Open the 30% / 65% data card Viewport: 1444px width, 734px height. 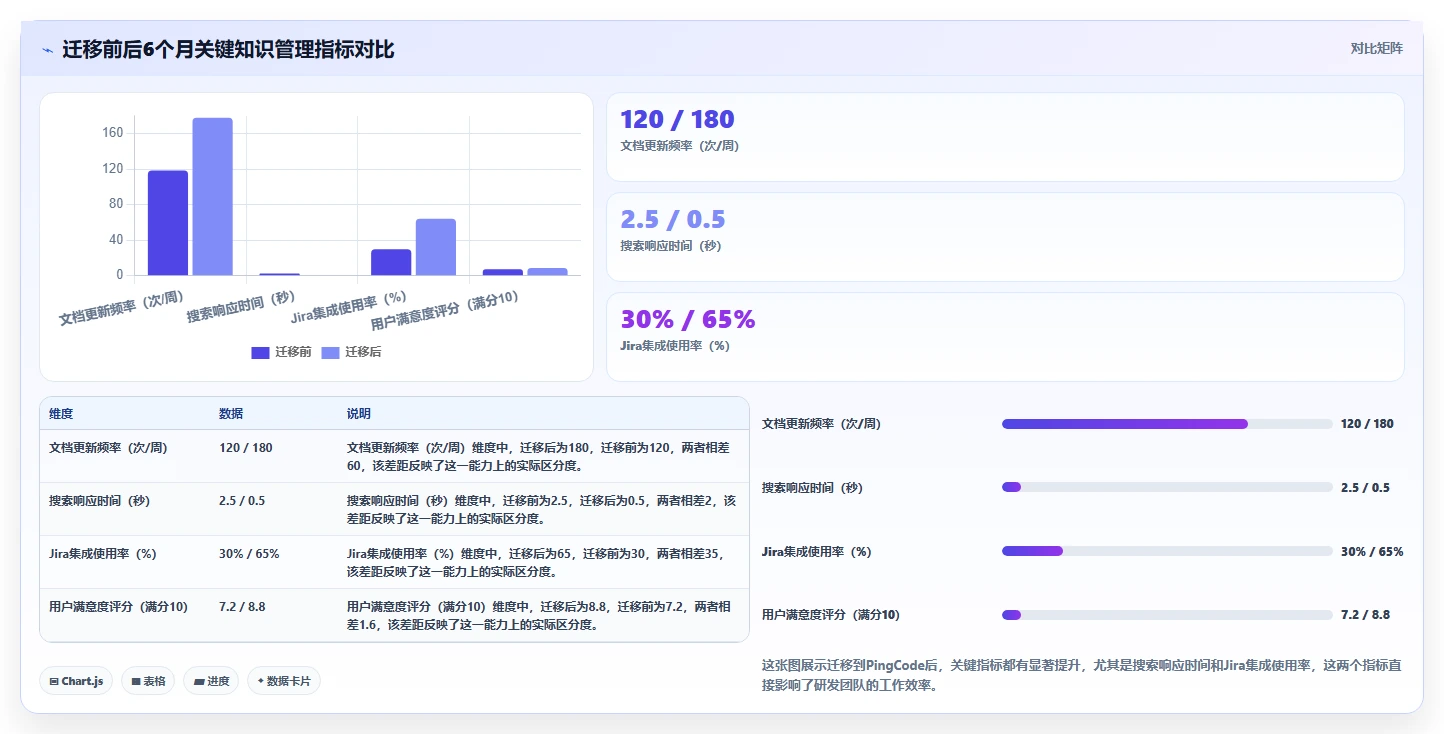tap(1005, 337)
